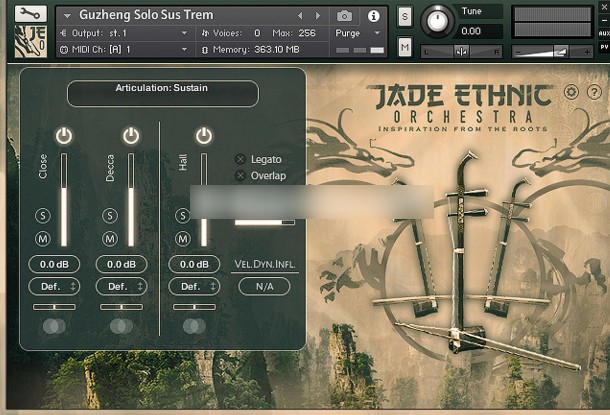
Task: Open the Articulation: Sustain selector
Action: [x=163, y=93]
